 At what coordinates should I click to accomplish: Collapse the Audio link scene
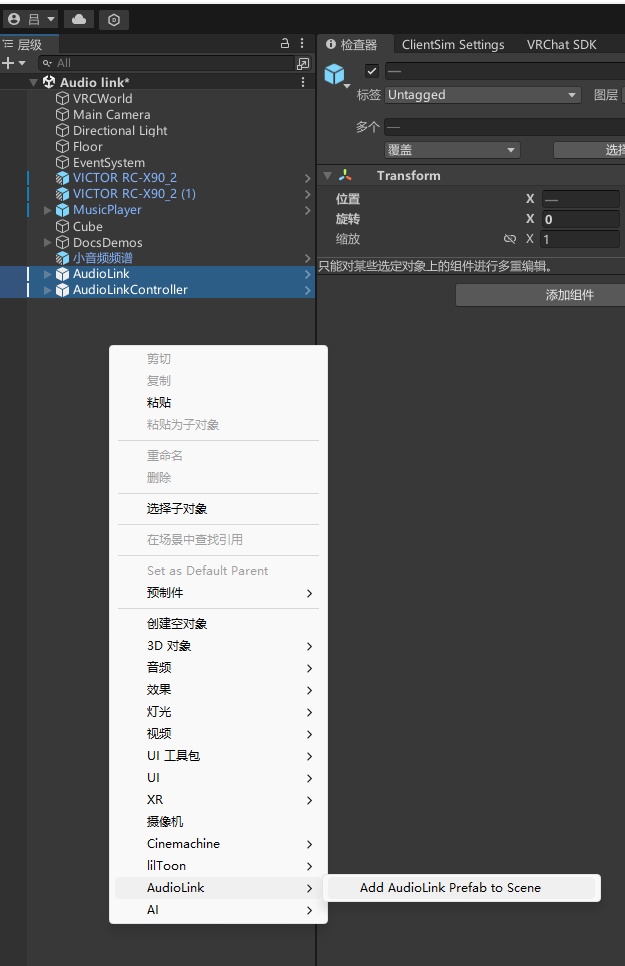pos(33,83)
